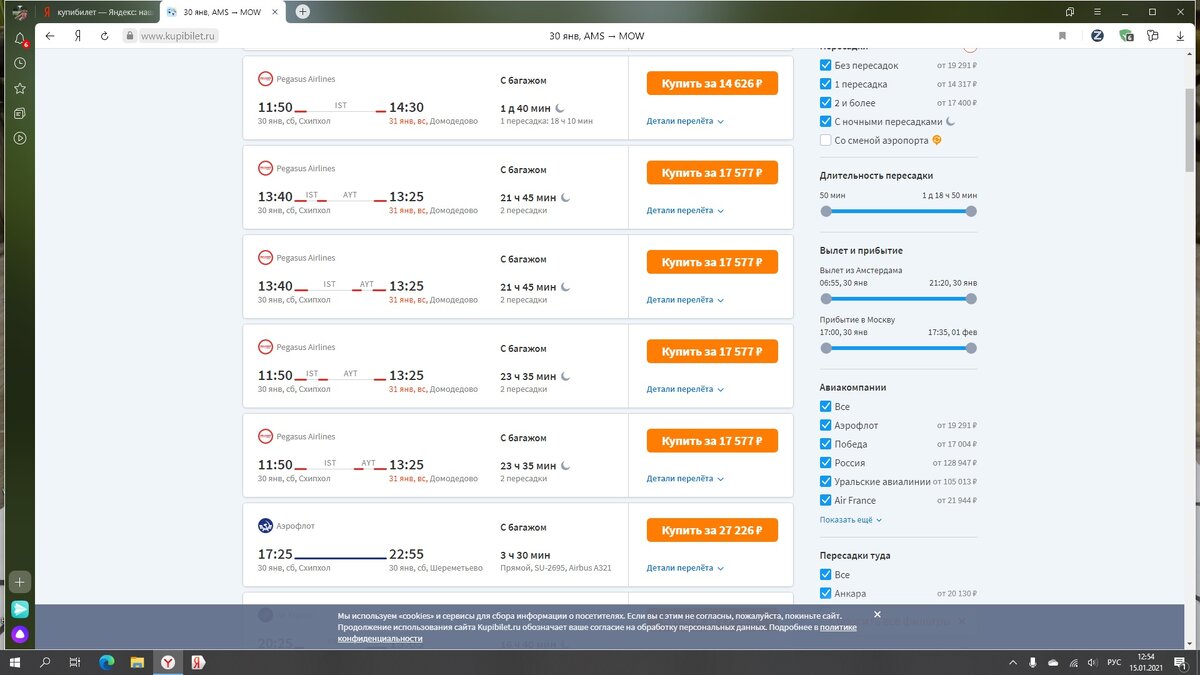Open browsing history clock in sidebar
Image resolution: width=1200 pixels, height=675 pixels.
pyautogui.click(x=20, y=63)
